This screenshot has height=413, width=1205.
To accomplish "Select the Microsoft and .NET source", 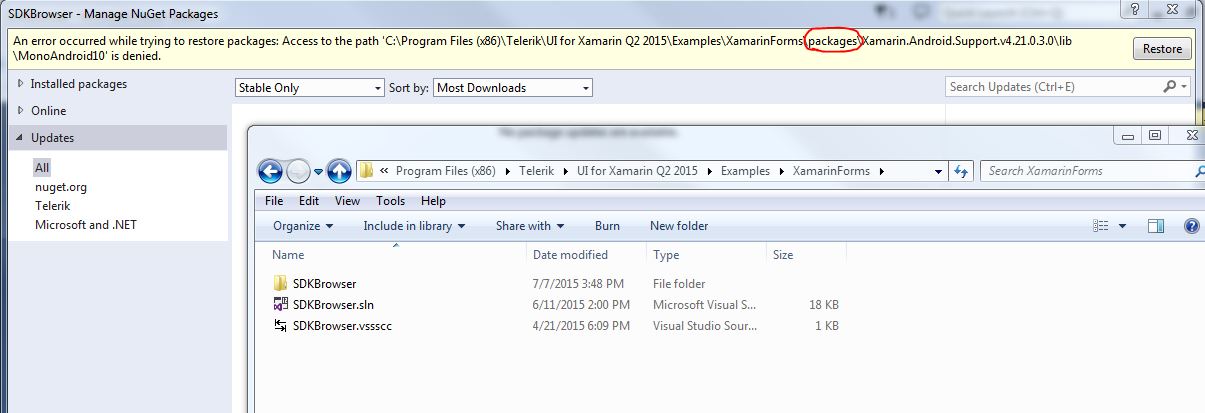I will [x=86, y=225].
